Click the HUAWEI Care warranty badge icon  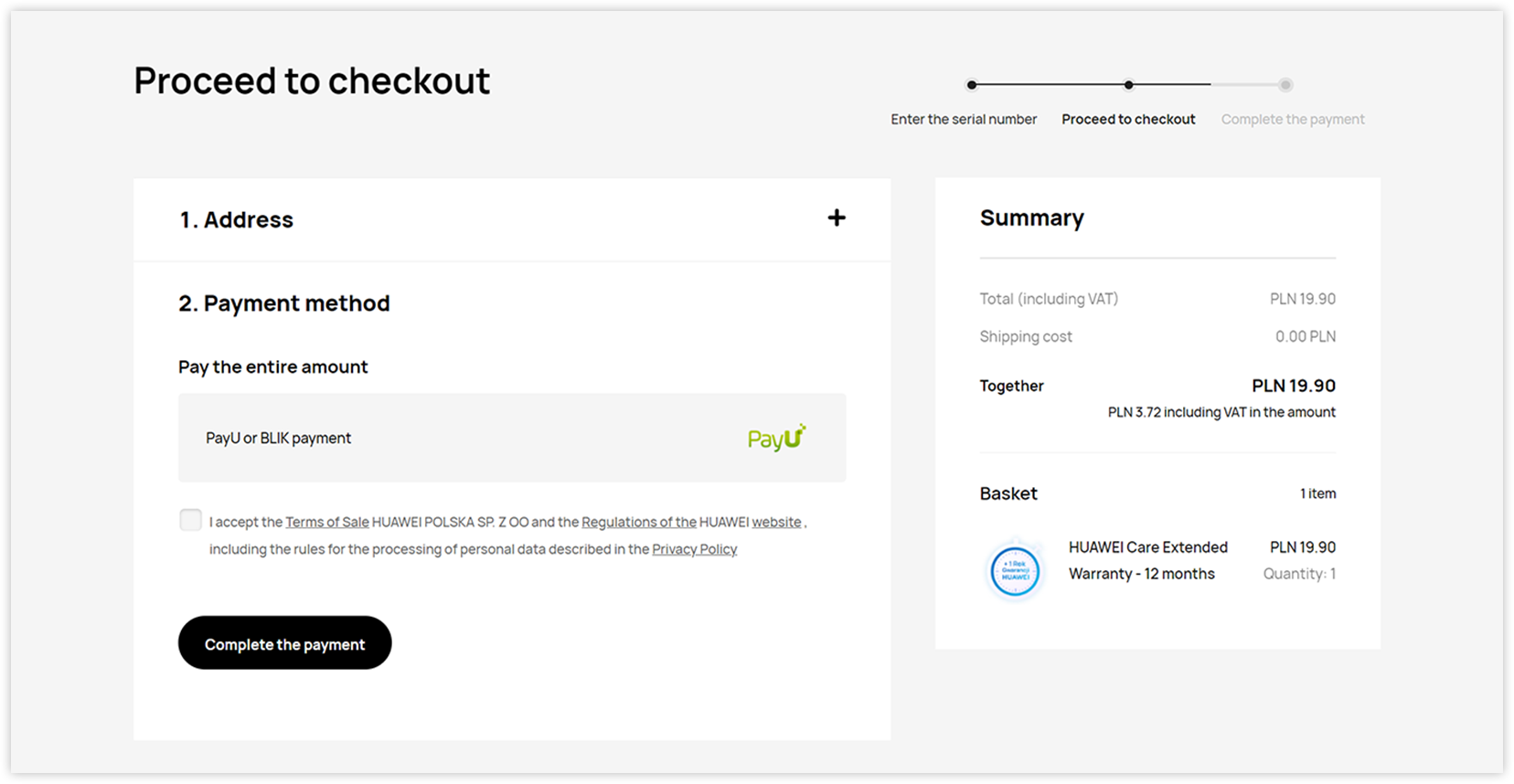coord(1015,571)
